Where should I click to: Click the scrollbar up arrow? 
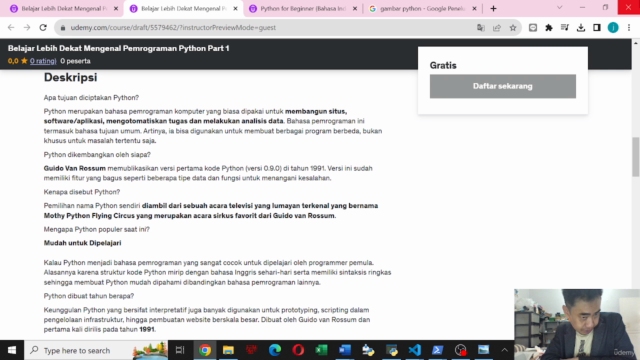[x=636, y=42]
